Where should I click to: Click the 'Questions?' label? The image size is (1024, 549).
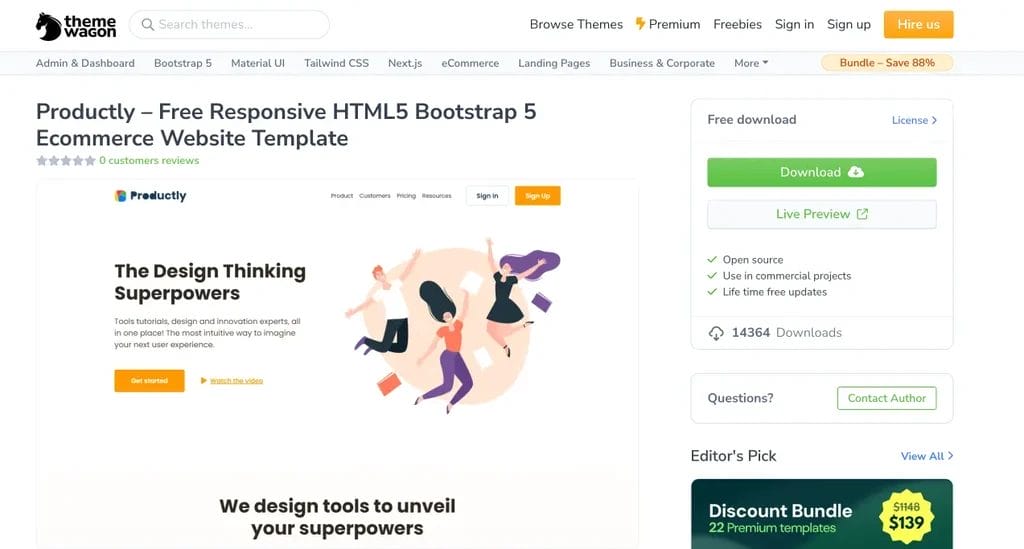(740, 398)
